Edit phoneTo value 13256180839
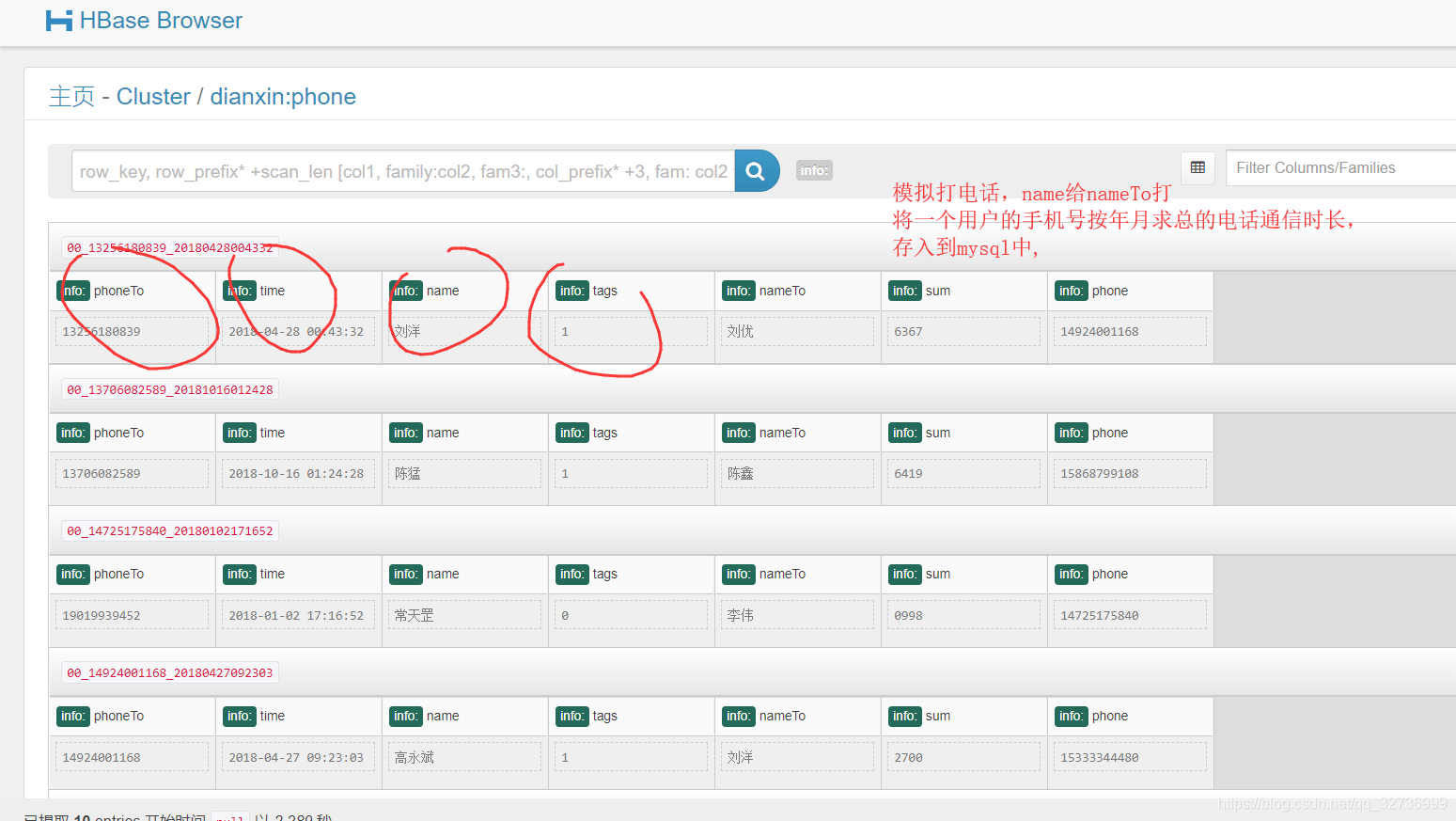Screen dimensions: 1456x821 pyautogui.click(x=133, y=332)
